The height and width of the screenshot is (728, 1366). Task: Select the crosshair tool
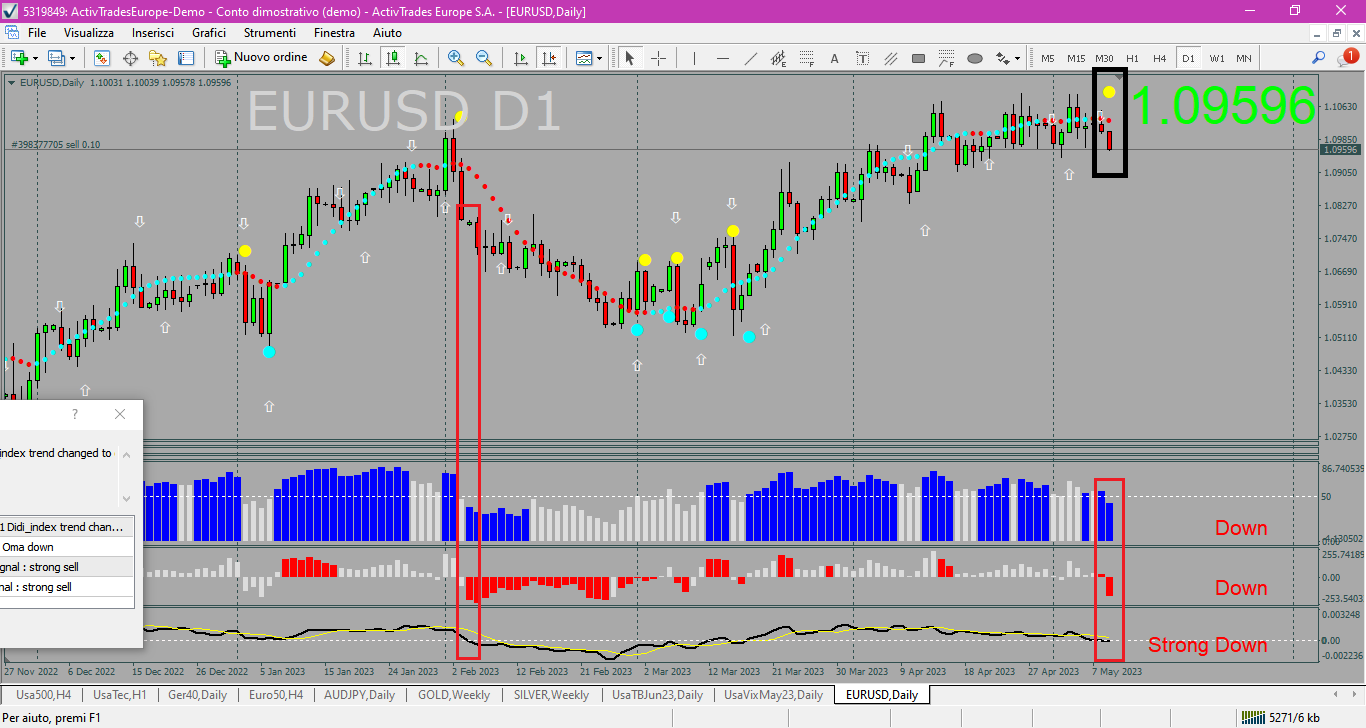658,58
